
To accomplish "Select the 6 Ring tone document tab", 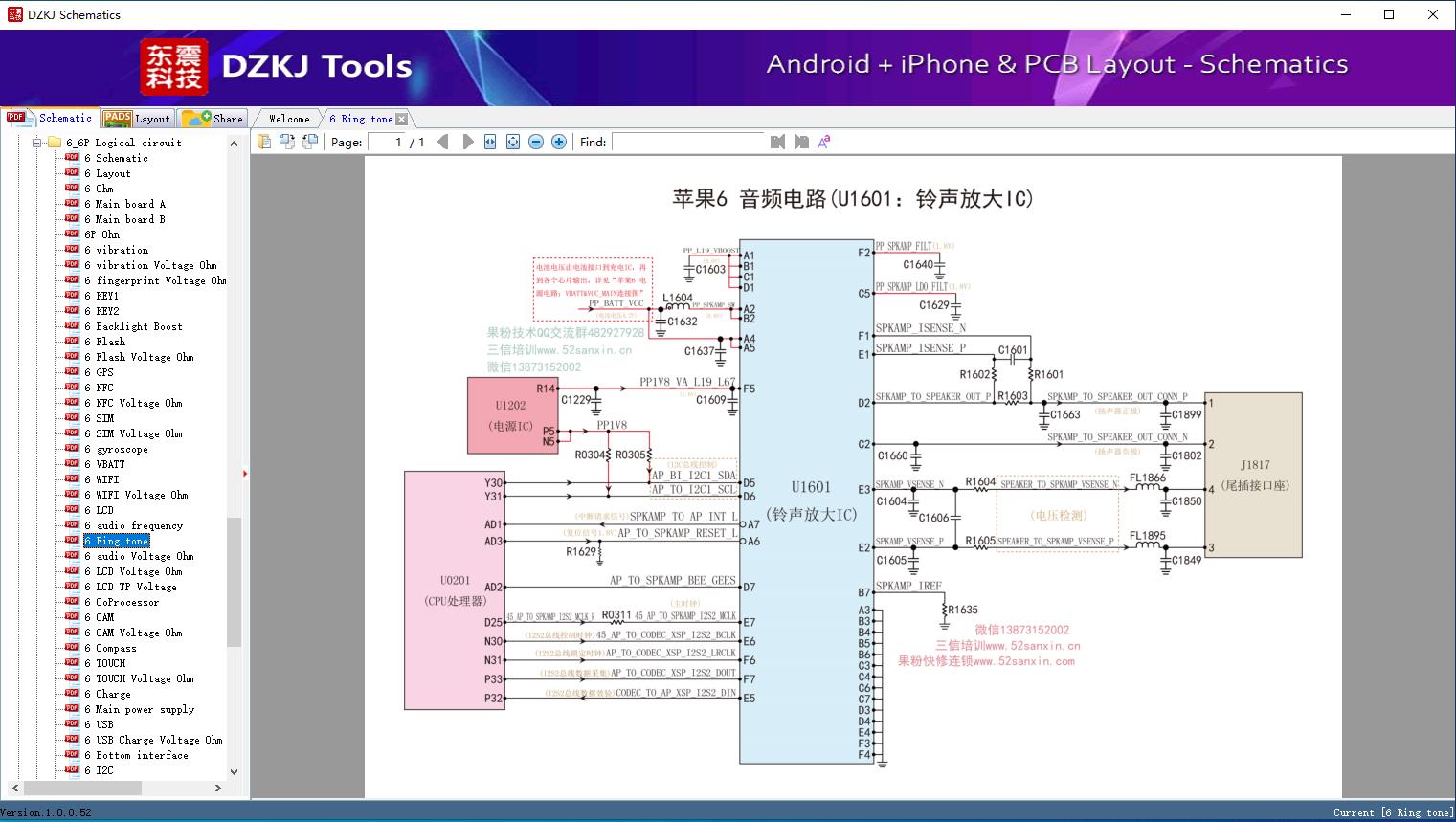I will (x=361, y=119).
